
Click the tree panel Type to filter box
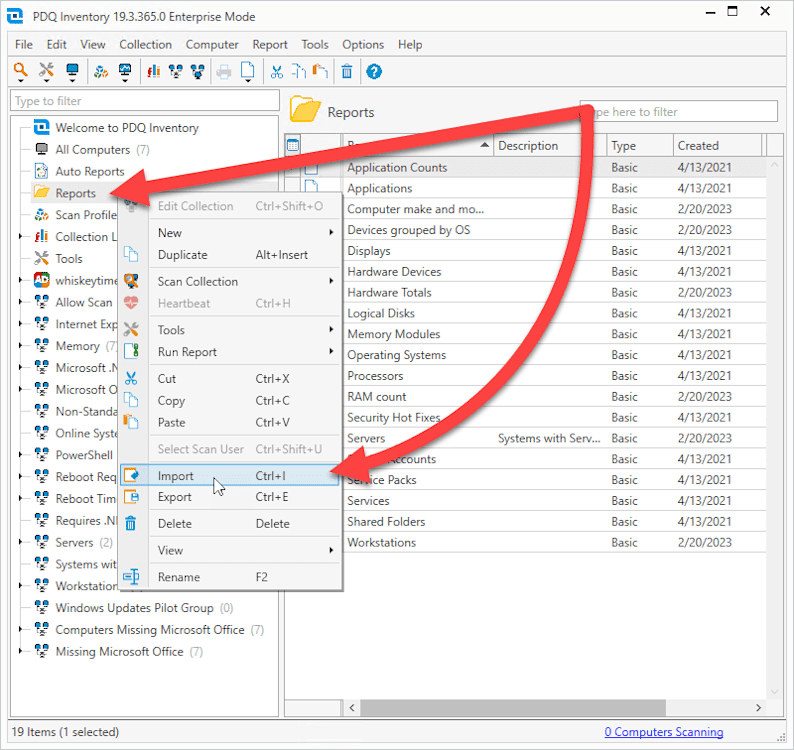[145, 101]
